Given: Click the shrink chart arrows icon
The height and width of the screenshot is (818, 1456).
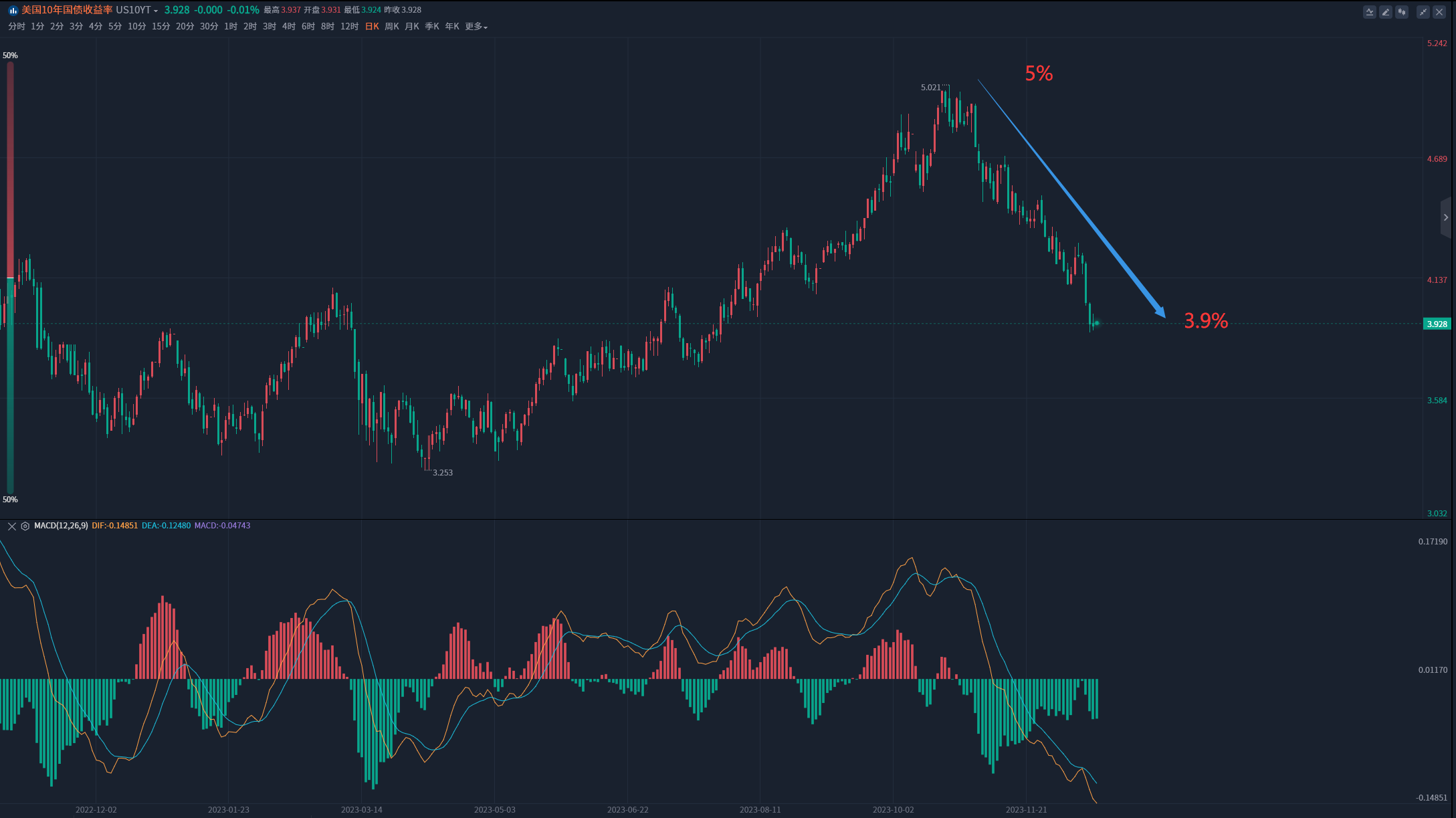Looking at the screenshot, I should 1423,12.
